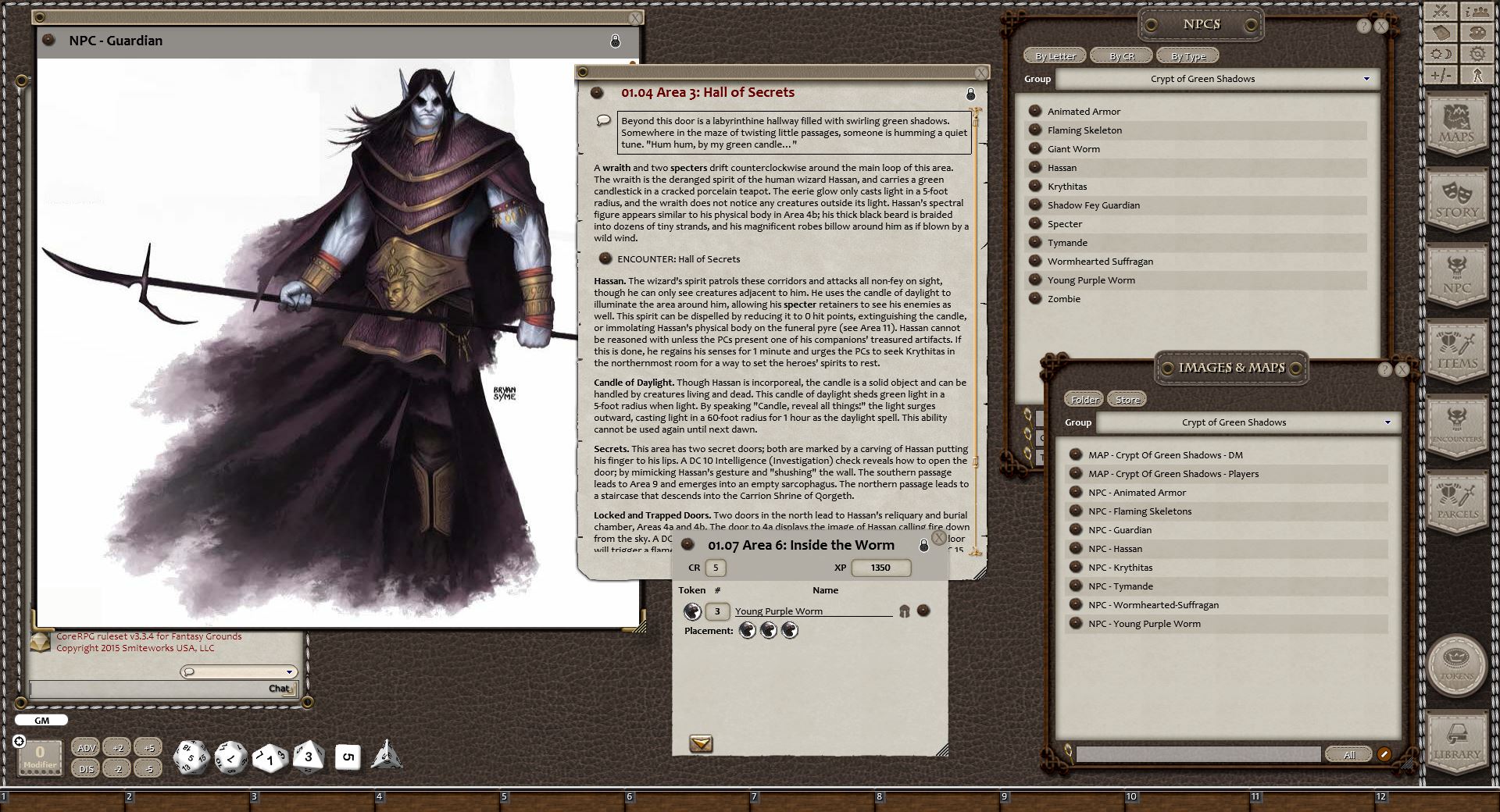Click the pencil edit icon in Images & Maps
Viewport: 1500px width, 812px height.
click(x=1384, y=754)
